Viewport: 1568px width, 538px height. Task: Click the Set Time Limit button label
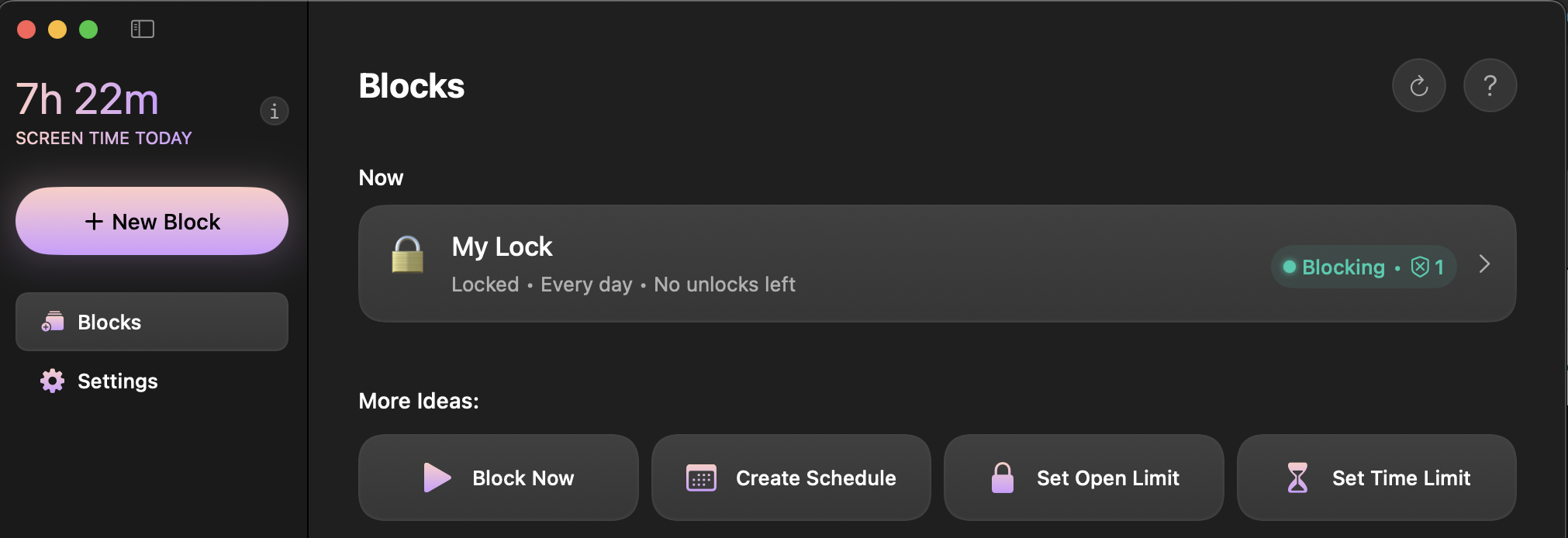point(1401,478)
